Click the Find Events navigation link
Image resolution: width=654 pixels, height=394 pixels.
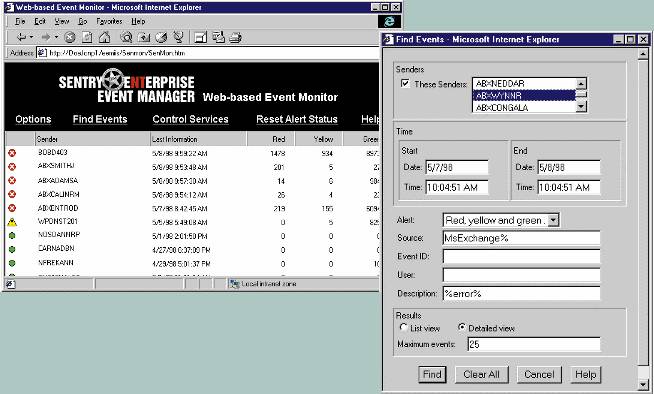pos(100,119)
